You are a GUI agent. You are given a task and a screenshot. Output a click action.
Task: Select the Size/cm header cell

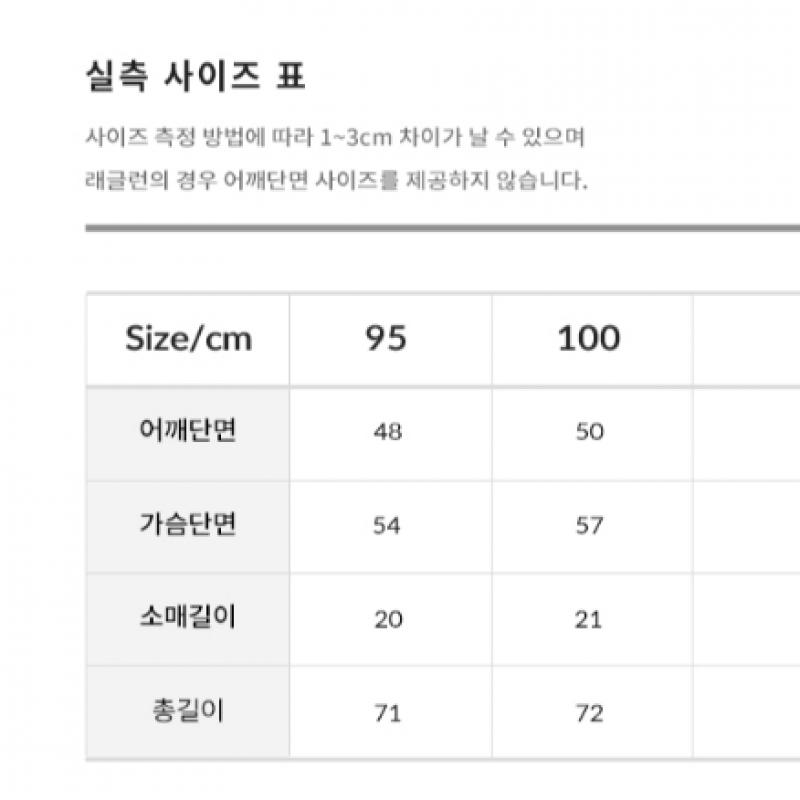coord(188,339)
